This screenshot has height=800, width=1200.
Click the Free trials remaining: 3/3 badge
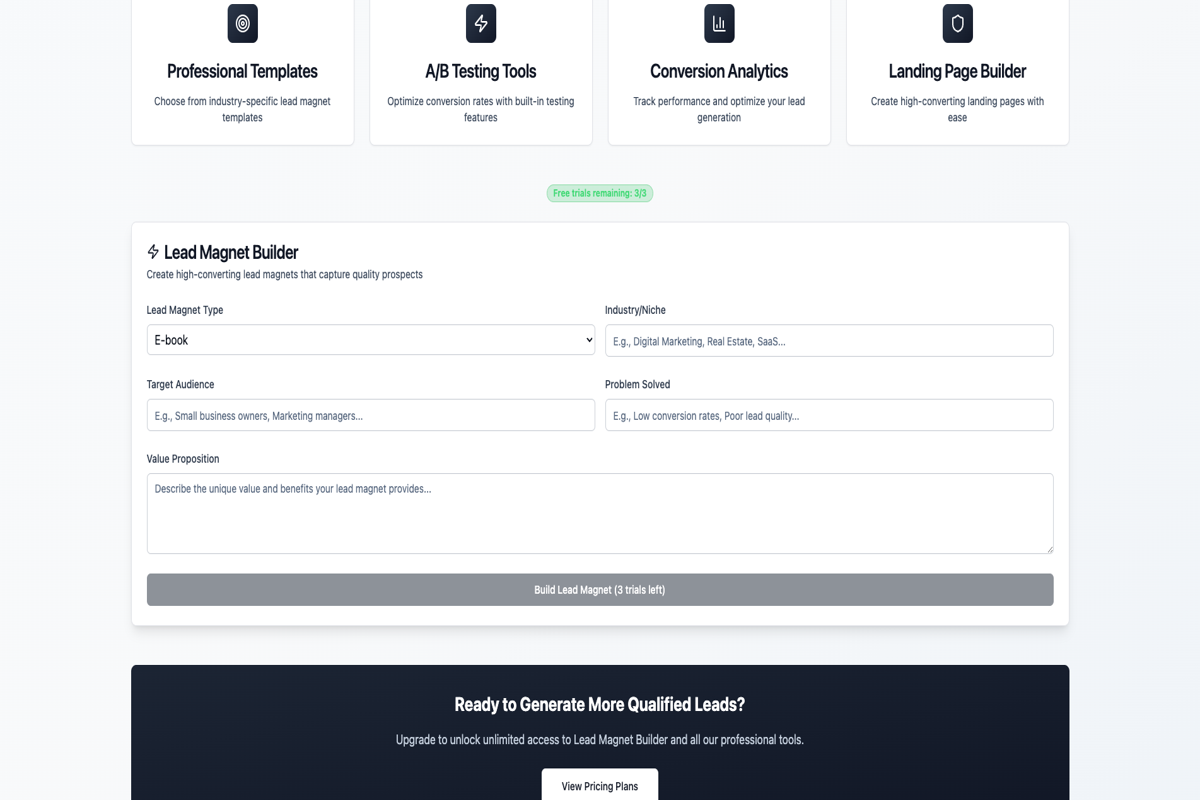point(600,193)
